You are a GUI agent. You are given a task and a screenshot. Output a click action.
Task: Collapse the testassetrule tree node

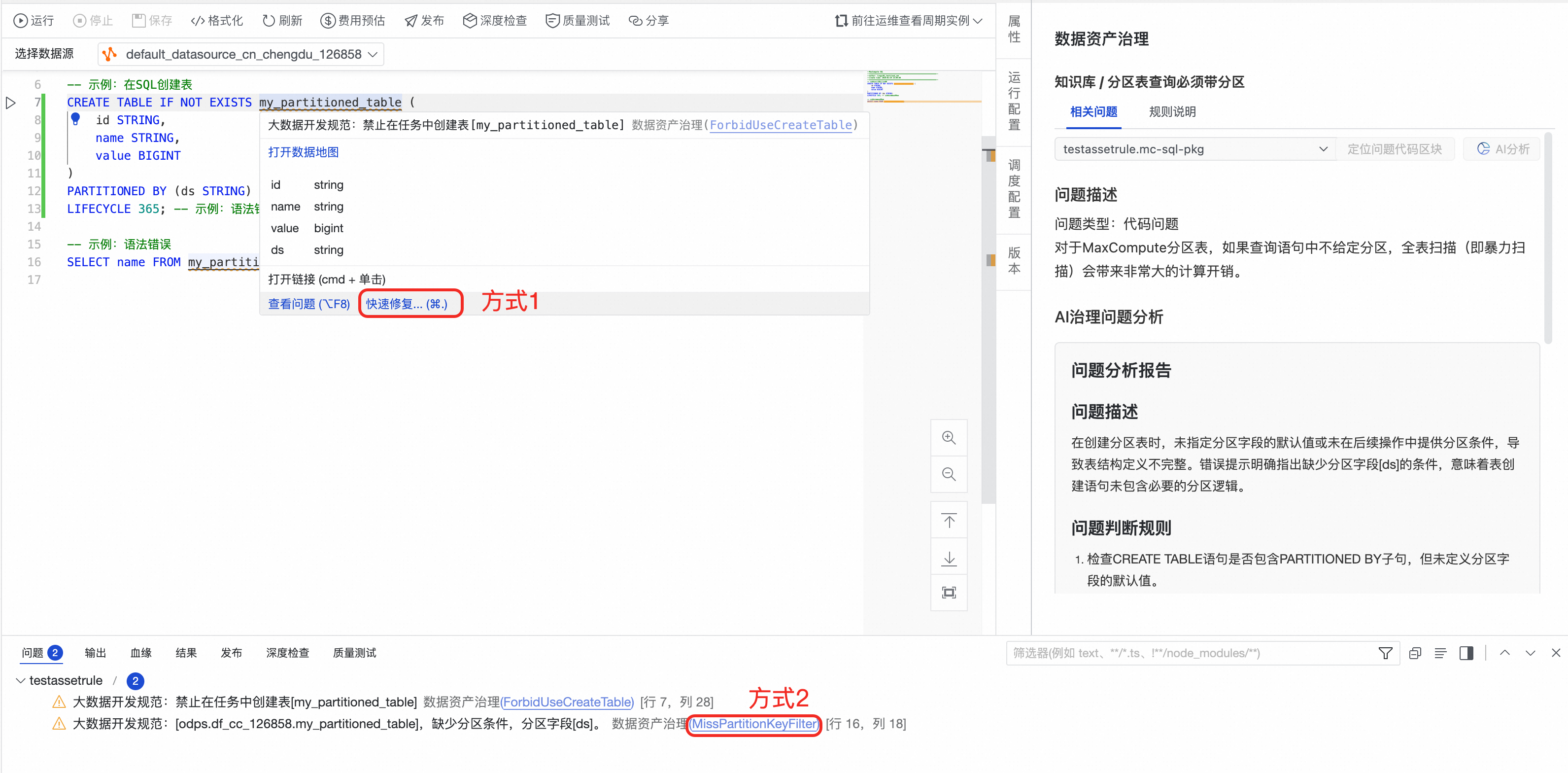(21, 680)
